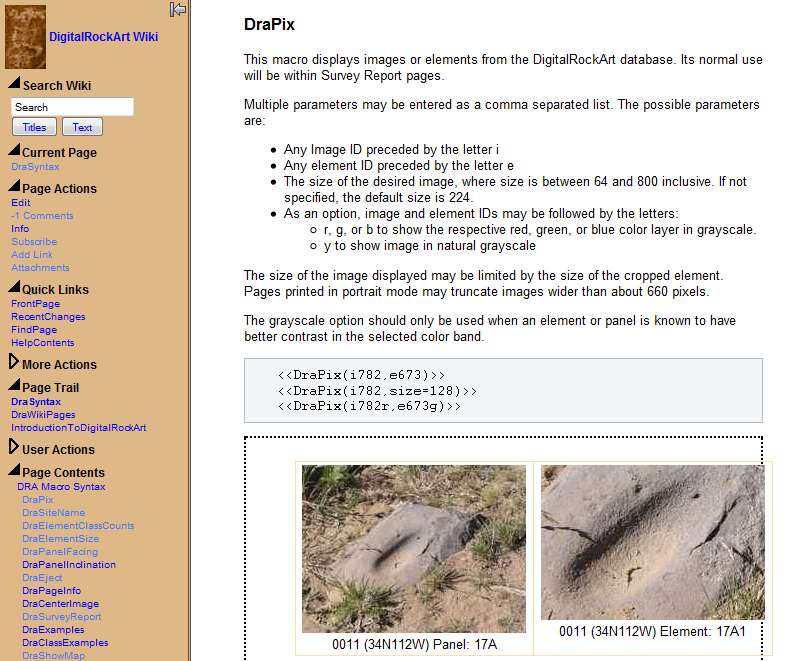Open the Edit page action
This screenshot has width=786, height=661.
click(21, 203)
